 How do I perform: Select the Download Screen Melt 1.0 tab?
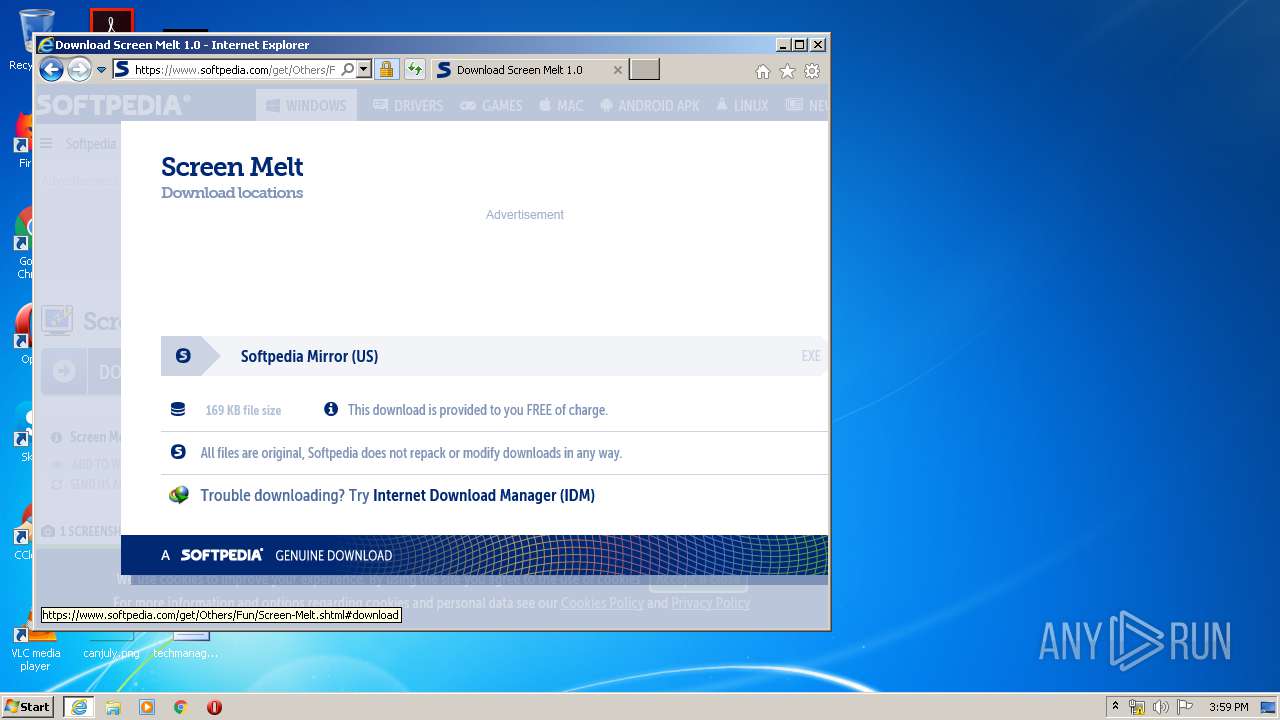tap(520, 70)
